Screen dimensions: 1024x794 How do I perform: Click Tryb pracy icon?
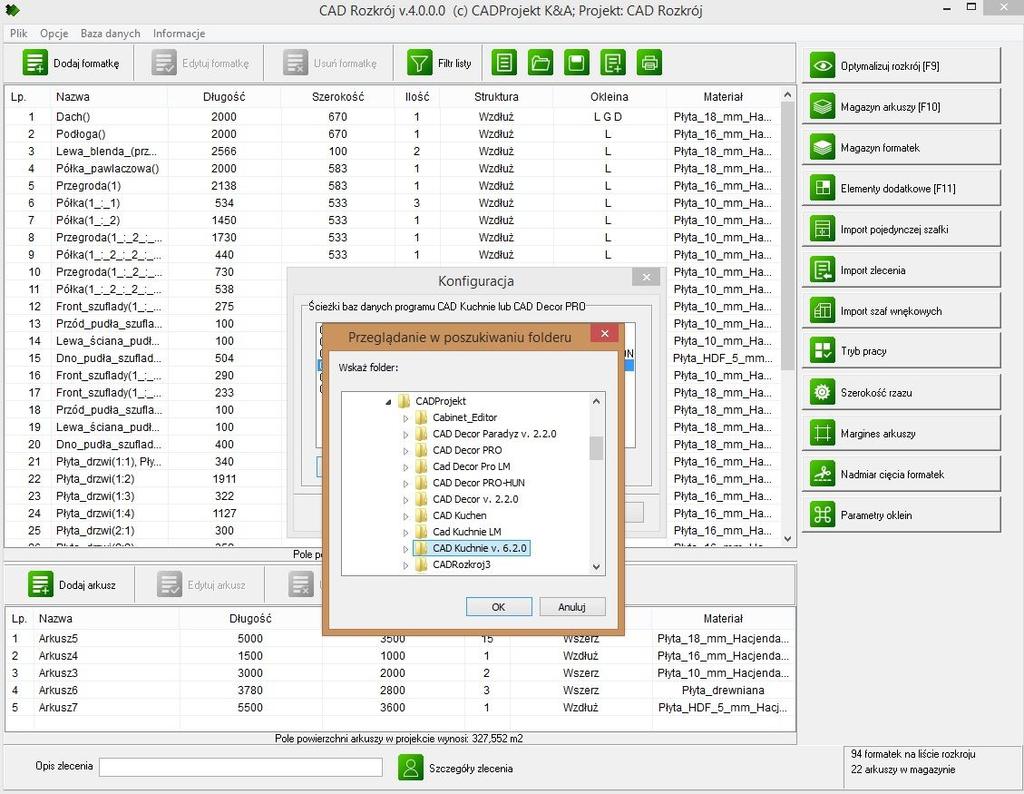point(822,351)
